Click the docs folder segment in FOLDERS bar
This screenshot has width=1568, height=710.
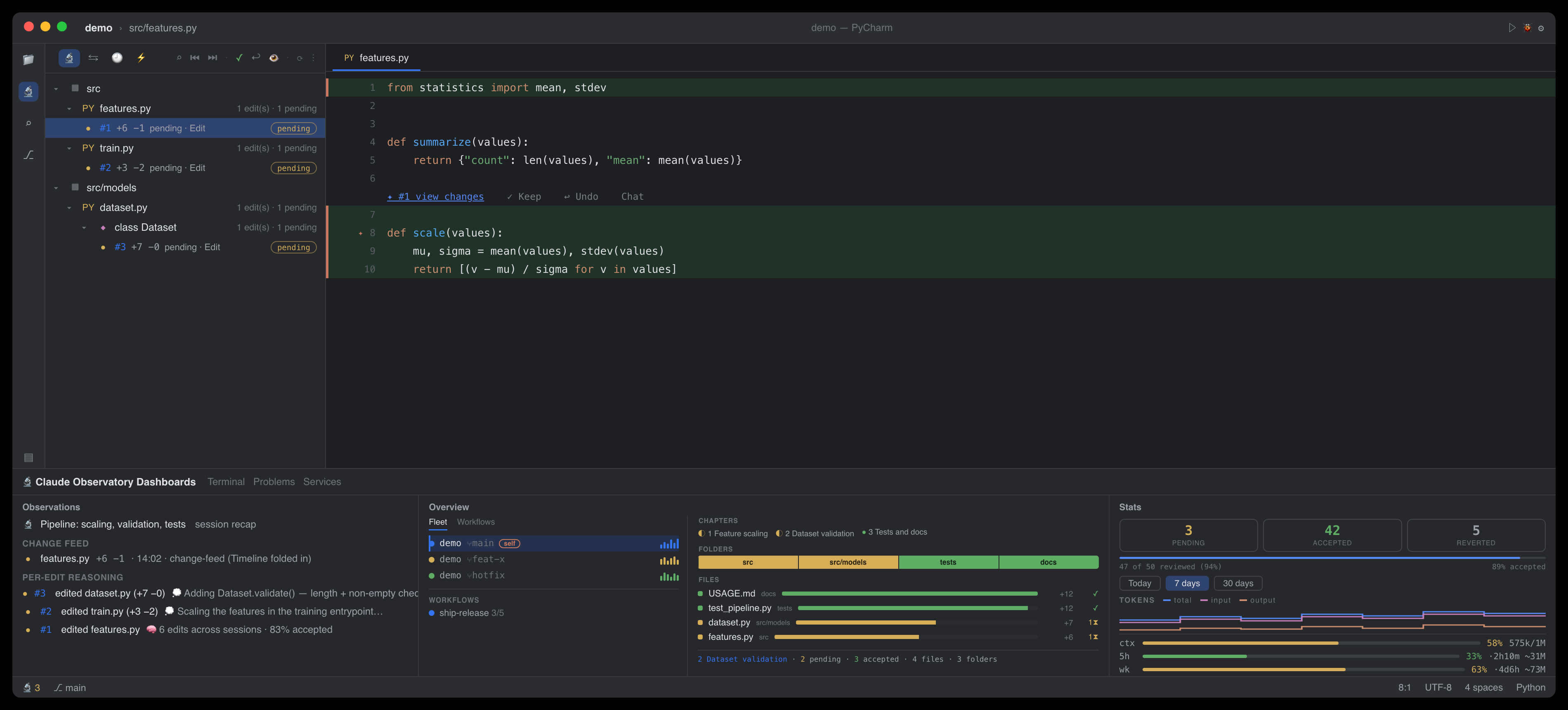tap(1049, 562)
